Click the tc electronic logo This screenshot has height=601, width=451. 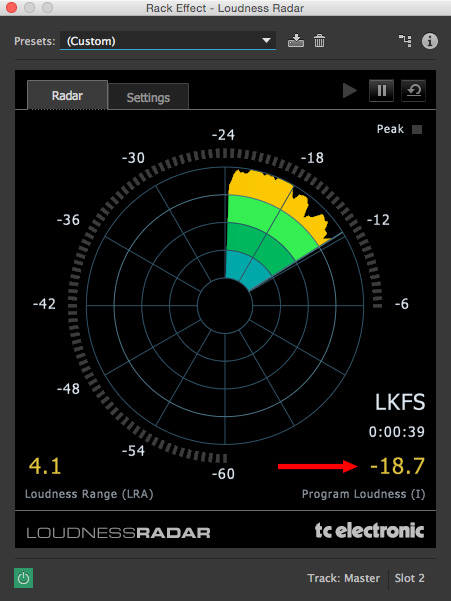click(369, 530)
